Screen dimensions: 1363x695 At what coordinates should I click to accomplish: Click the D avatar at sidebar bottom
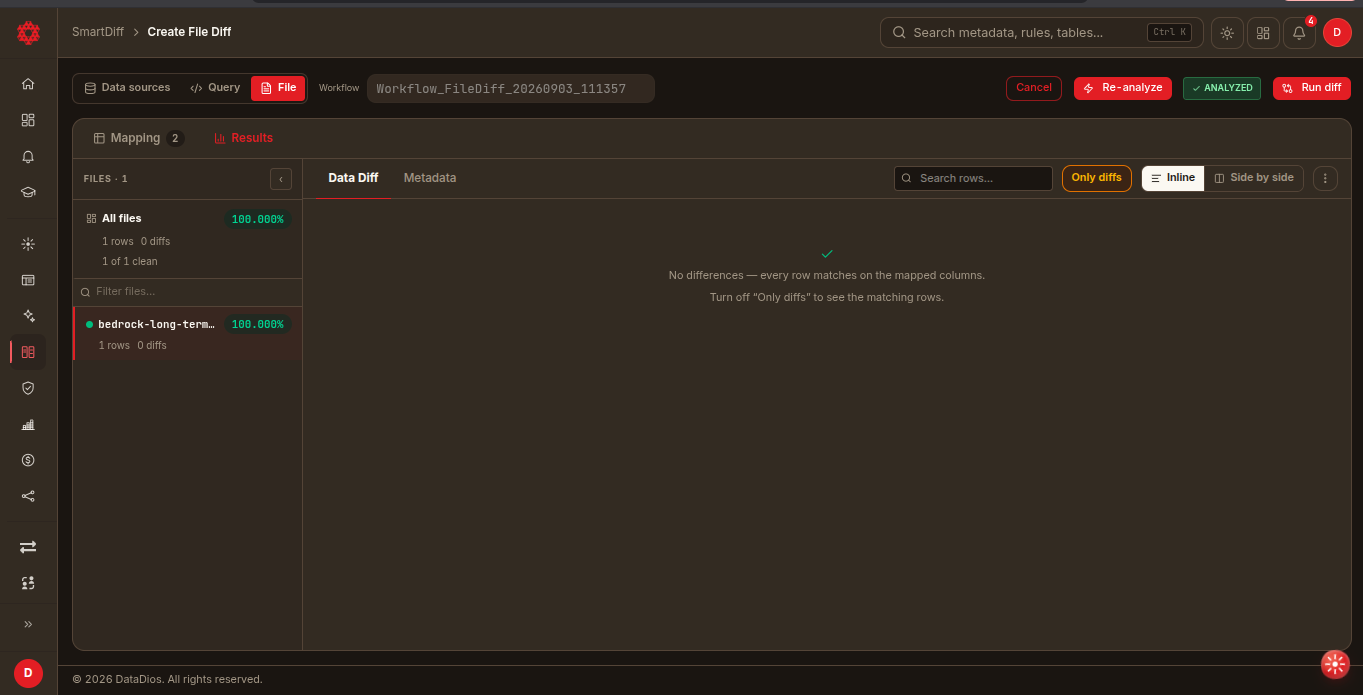pos(28,673)
